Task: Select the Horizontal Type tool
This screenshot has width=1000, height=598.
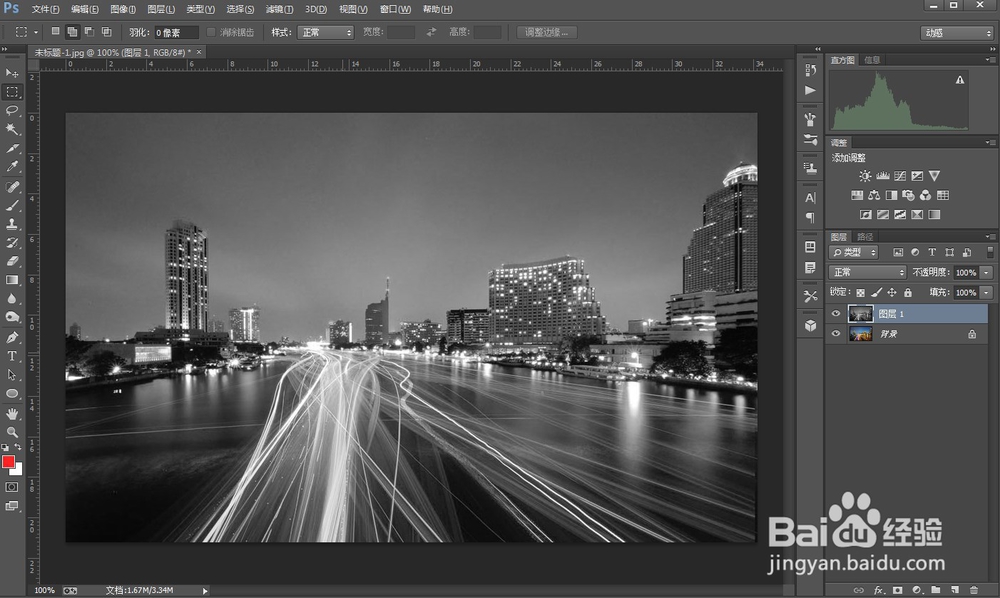Action: coord(11,356)
